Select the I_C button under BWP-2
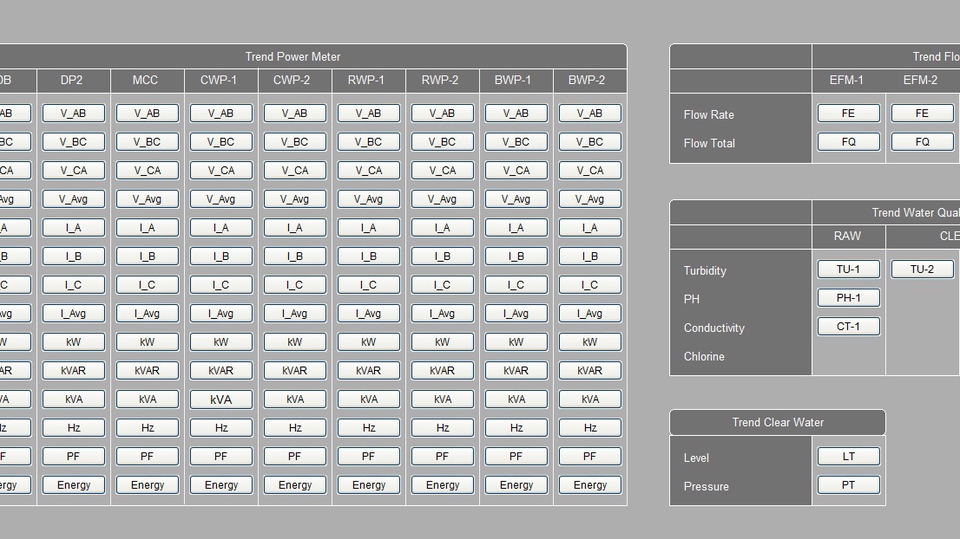This screenshot has height=539, width=960. [x=590, y=285]
